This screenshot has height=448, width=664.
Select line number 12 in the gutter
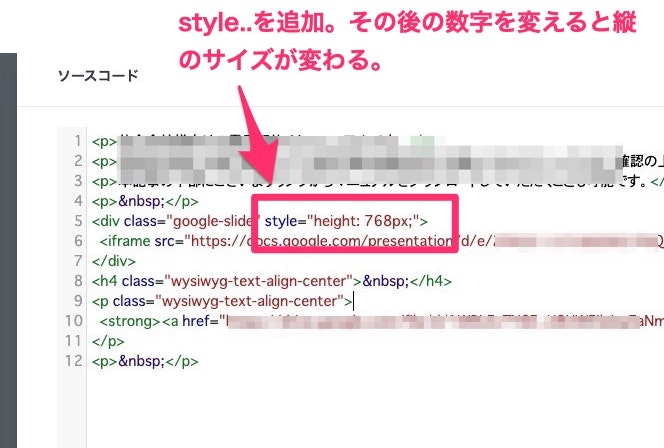pyautogui.click(x=74, y=361)
